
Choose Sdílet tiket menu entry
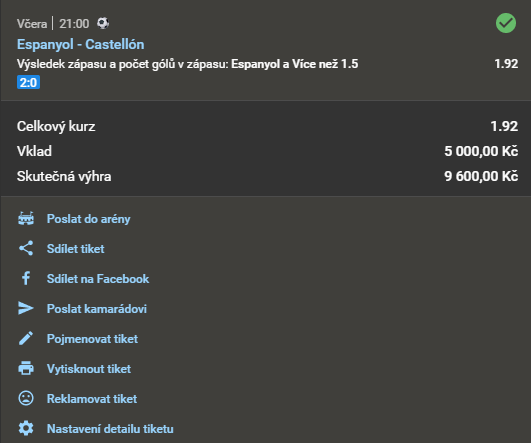click(76, 249)
